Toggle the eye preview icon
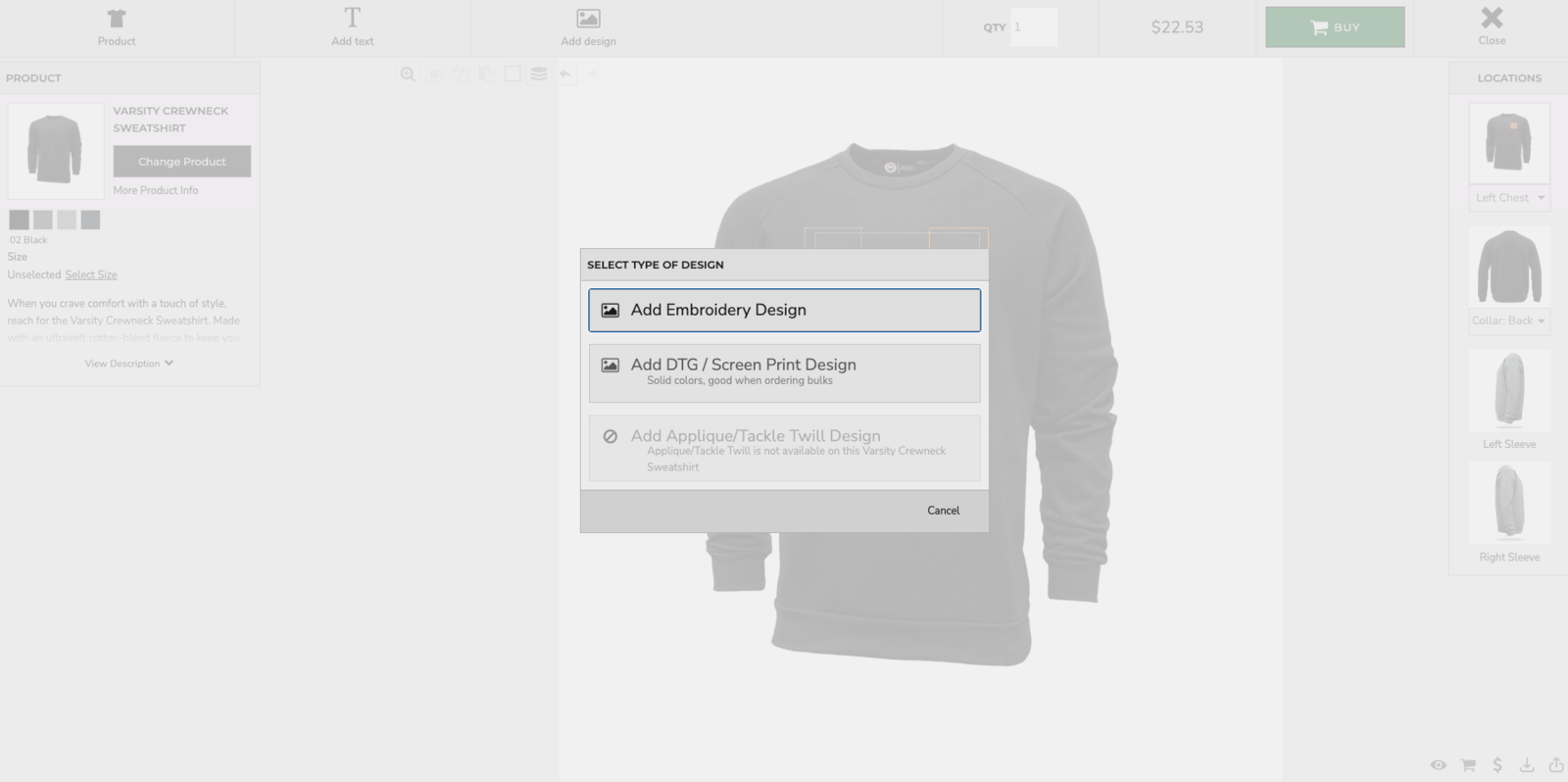 tap(1438, 765)
